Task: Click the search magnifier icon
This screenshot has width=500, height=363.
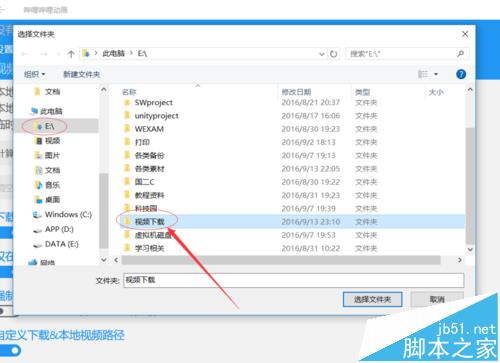Action: [460, 54]
